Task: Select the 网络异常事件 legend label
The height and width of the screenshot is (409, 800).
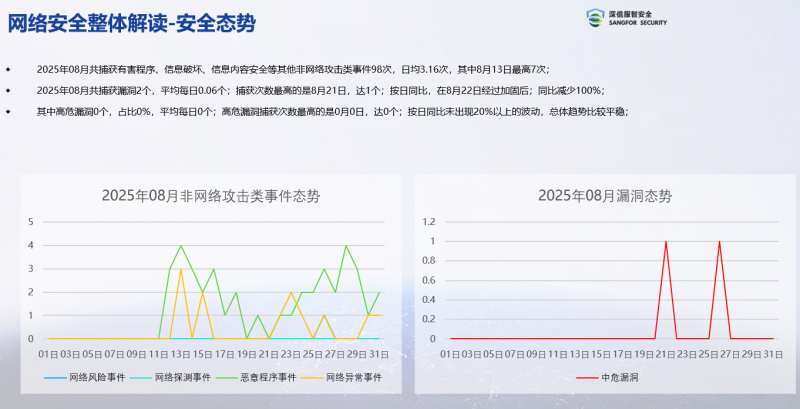Action: coord(354,378)
